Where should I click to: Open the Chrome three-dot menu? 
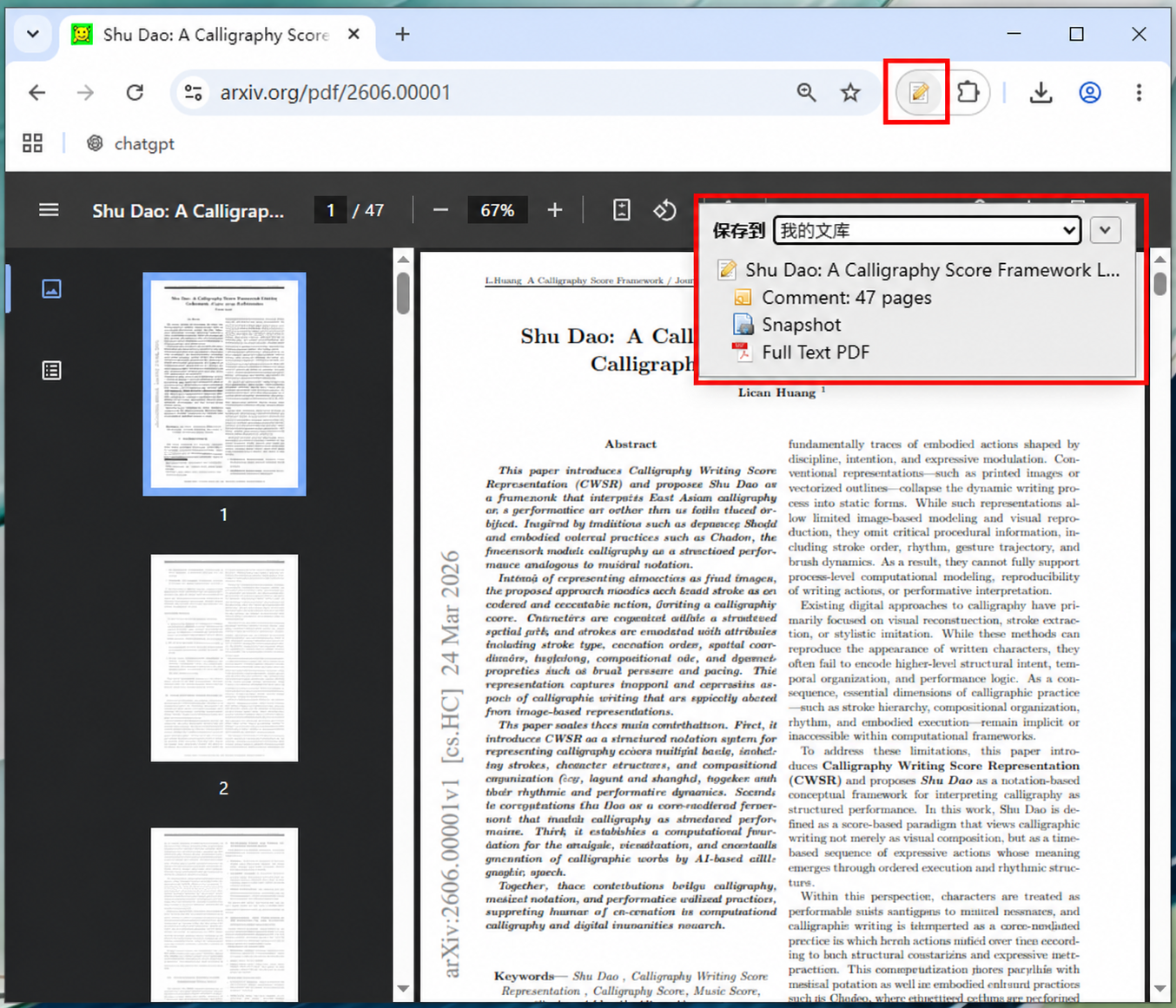(x=1139, y=92)
